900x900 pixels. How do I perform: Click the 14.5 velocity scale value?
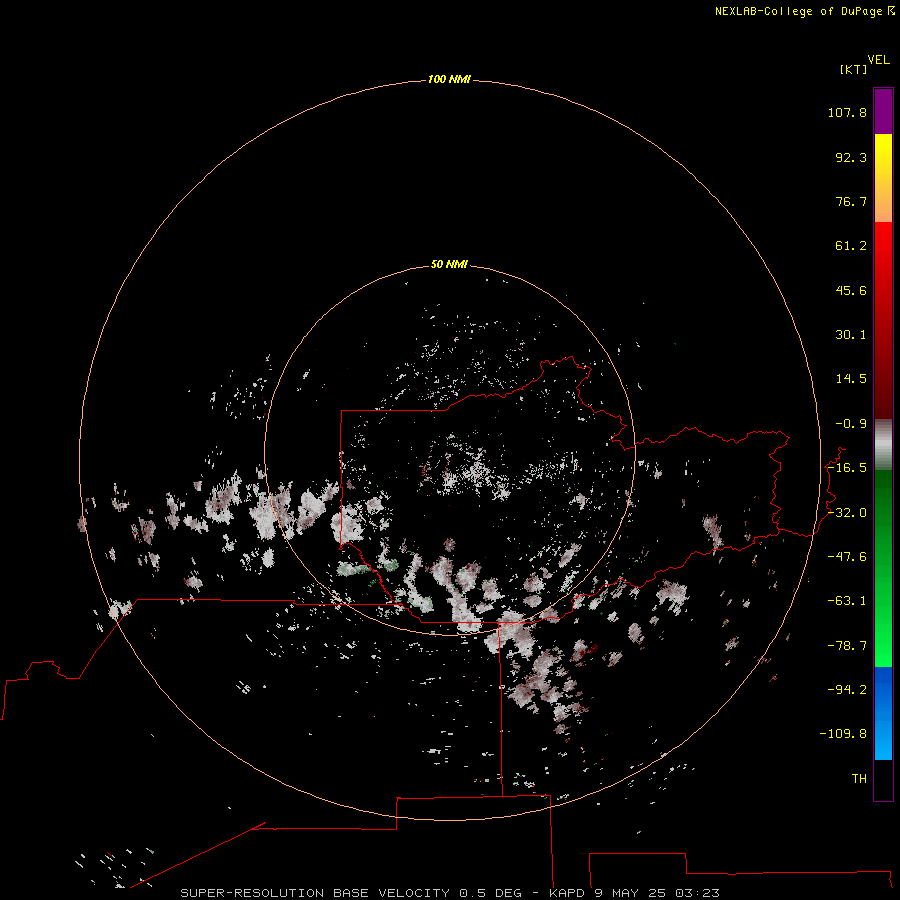coord(851,379)
